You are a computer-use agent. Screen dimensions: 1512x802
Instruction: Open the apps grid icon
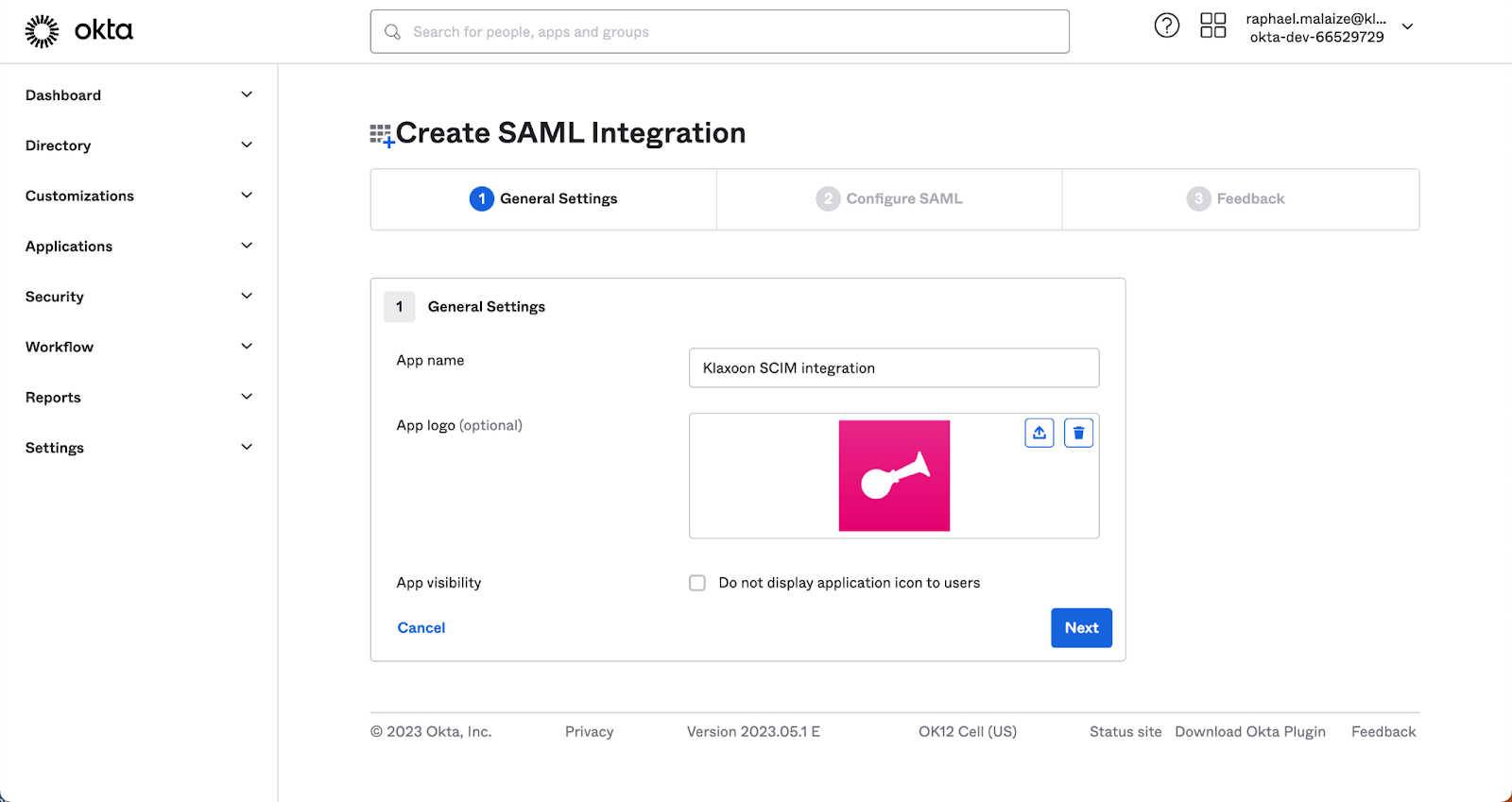point(1212,26)
